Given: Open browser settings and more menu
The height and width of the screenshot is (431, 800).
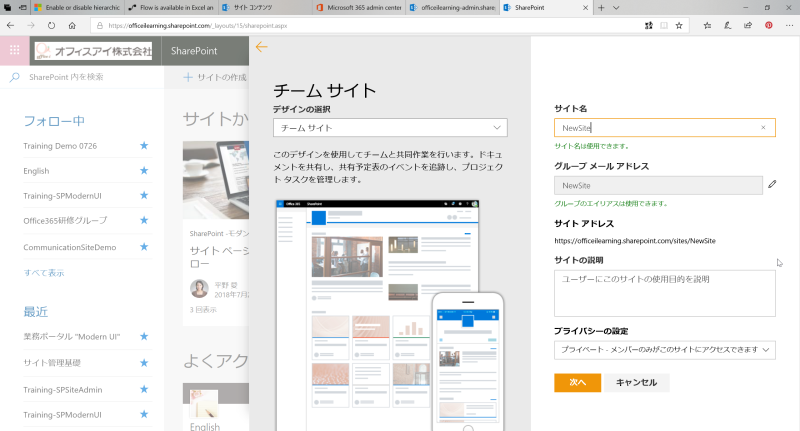Looking at the screenshot, I should point(789,26).
